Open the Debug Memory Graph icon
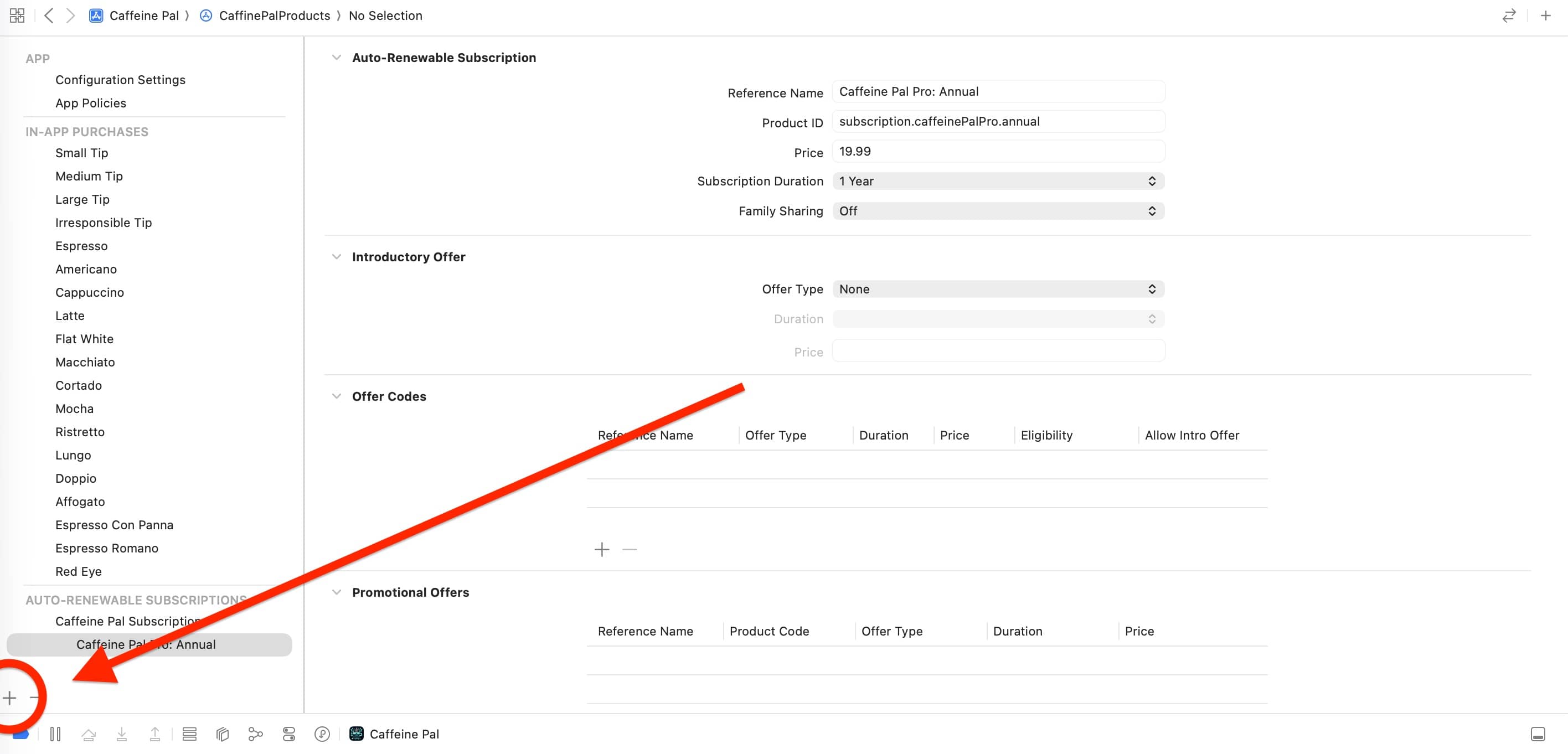This screenshot has height=754, width=1568. tap(256, 734)
